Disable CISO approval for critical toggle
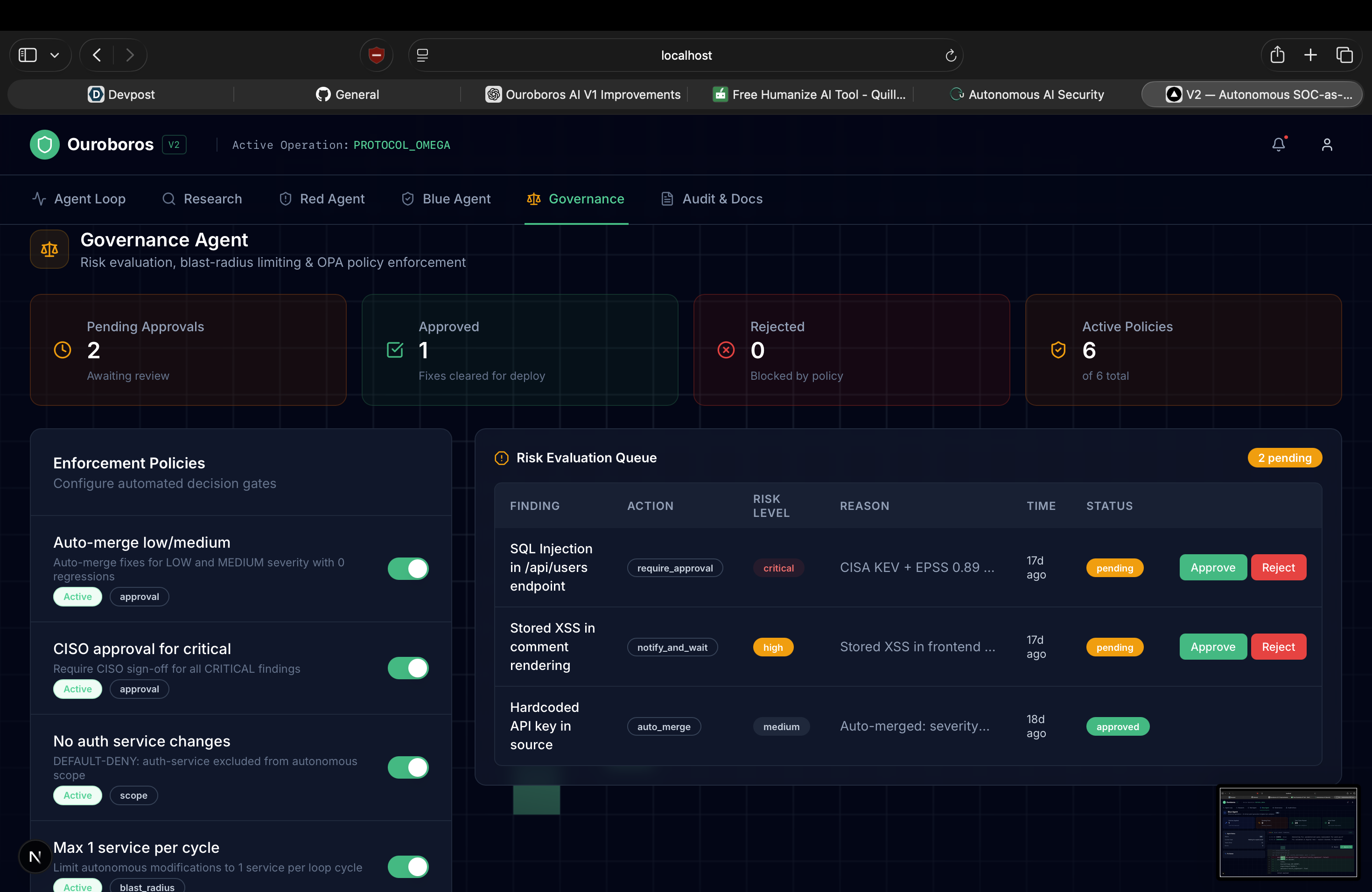 407,668
